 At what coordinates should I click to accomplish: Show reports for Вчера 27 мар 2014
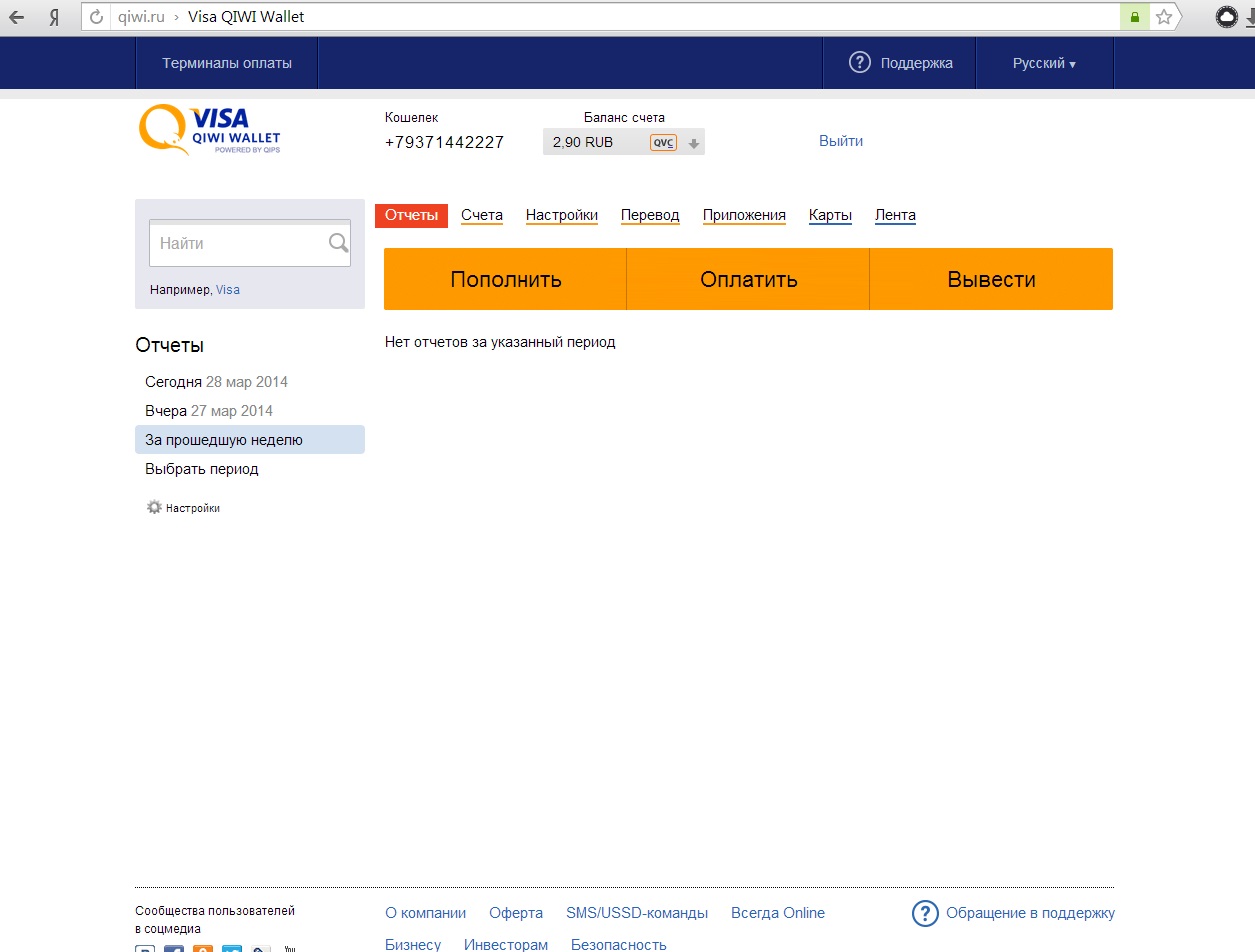coord(209,411)
